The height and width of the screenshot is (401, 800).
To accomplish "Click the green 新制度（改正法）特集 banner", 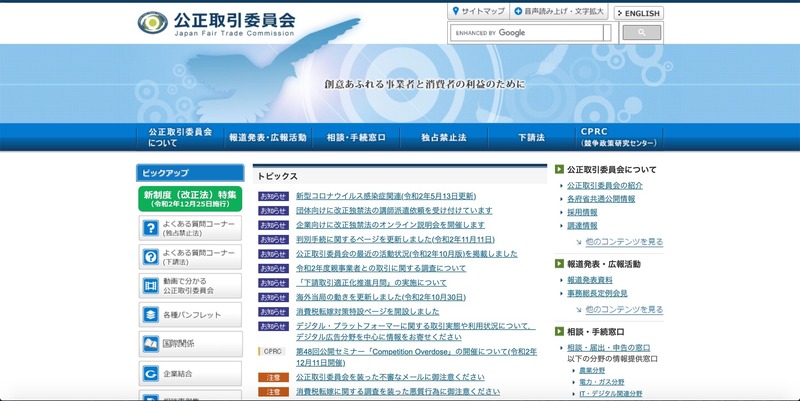I will point(190,198).
